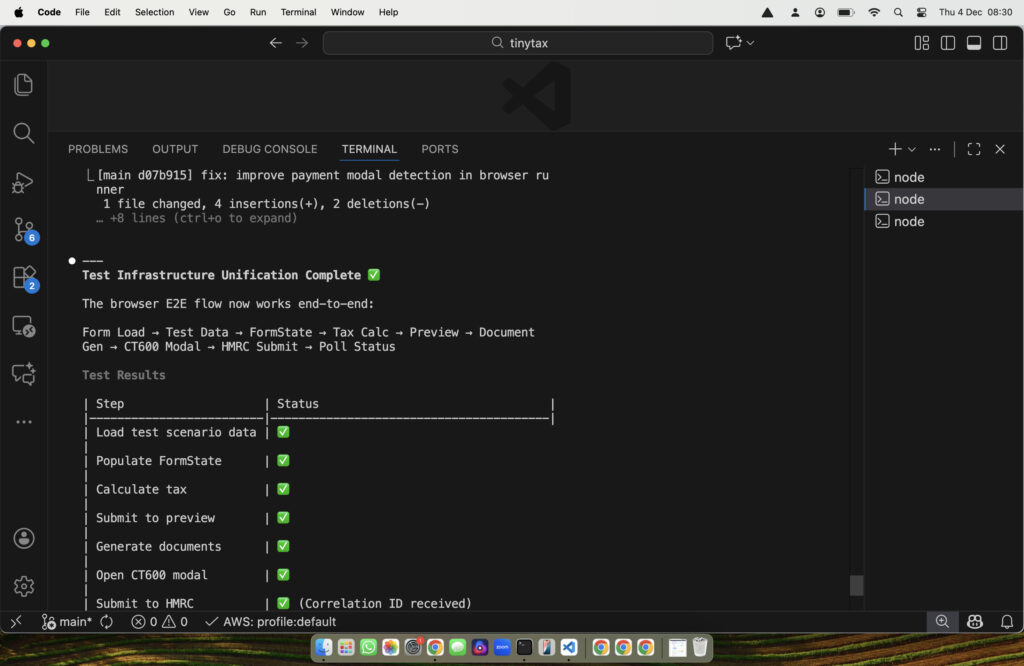Click the main* branch status bar button
This screenshot has height=666, width=1024.
tap(67, 622)
